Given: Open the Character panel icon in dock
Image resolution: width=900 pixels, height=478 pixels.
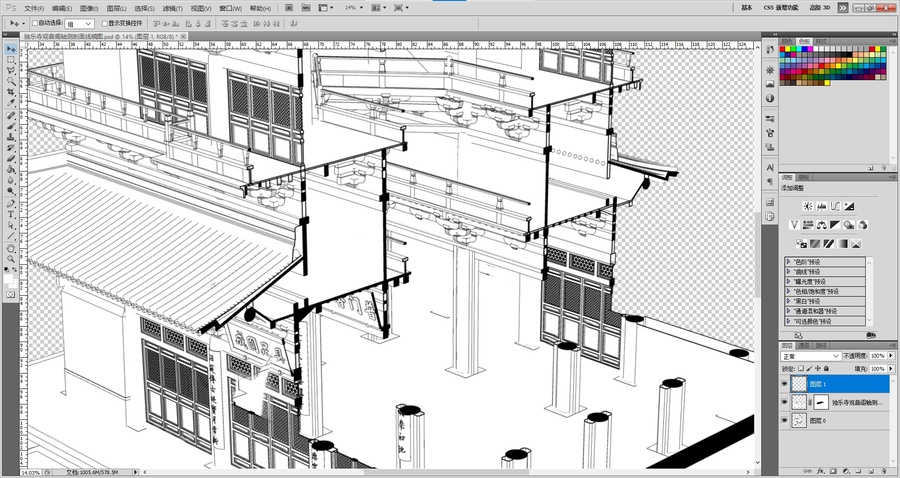Looking at the screenshot, I should [x=770, y=167].
